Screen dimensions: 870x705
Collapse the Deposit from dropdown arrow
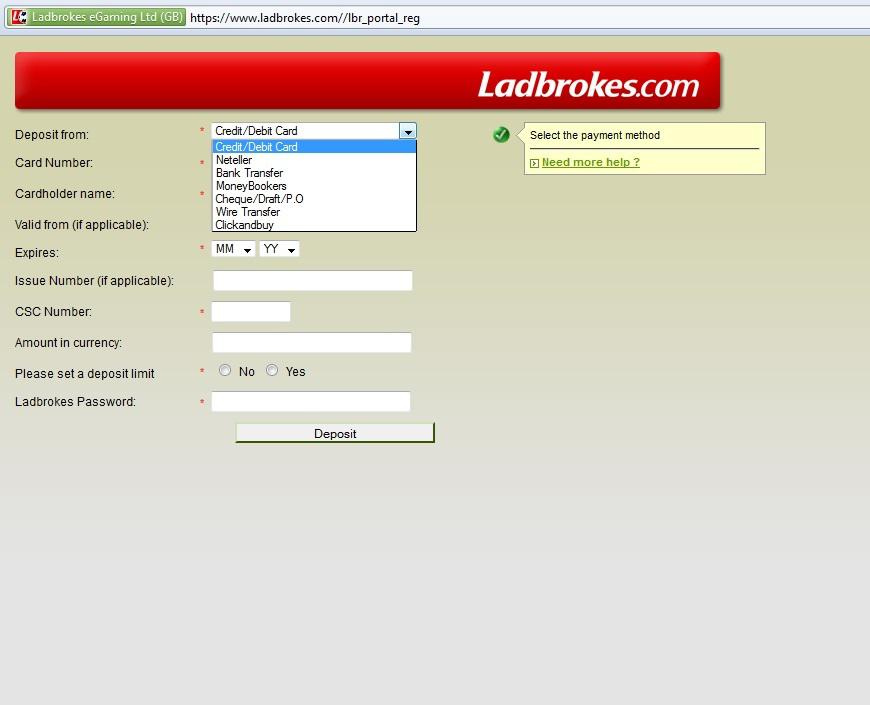click(x=407, y=131)
